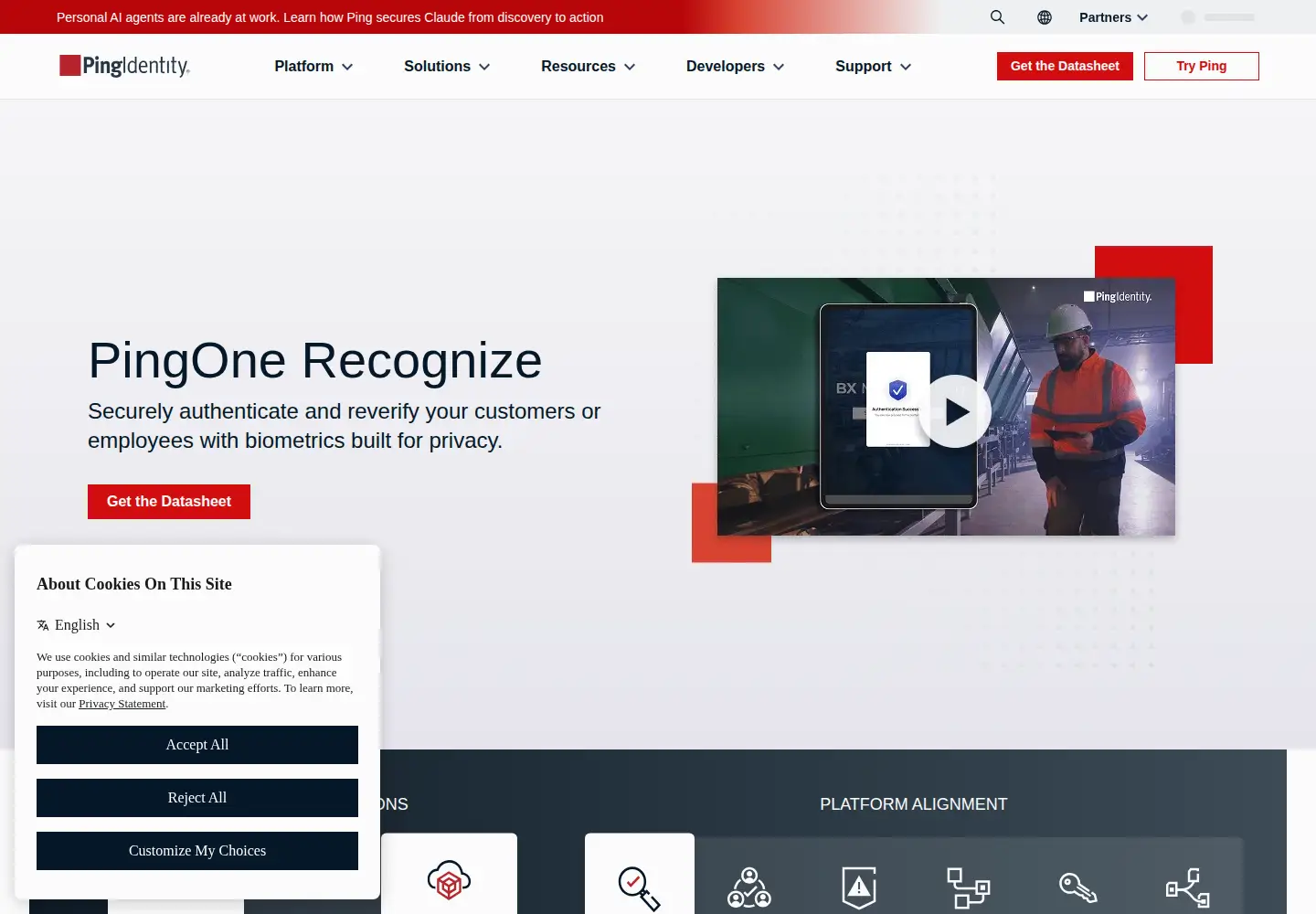Click Get the Datasheet below the headline
This screenshot has width=1316, height=914.
[x=169, y=502]
